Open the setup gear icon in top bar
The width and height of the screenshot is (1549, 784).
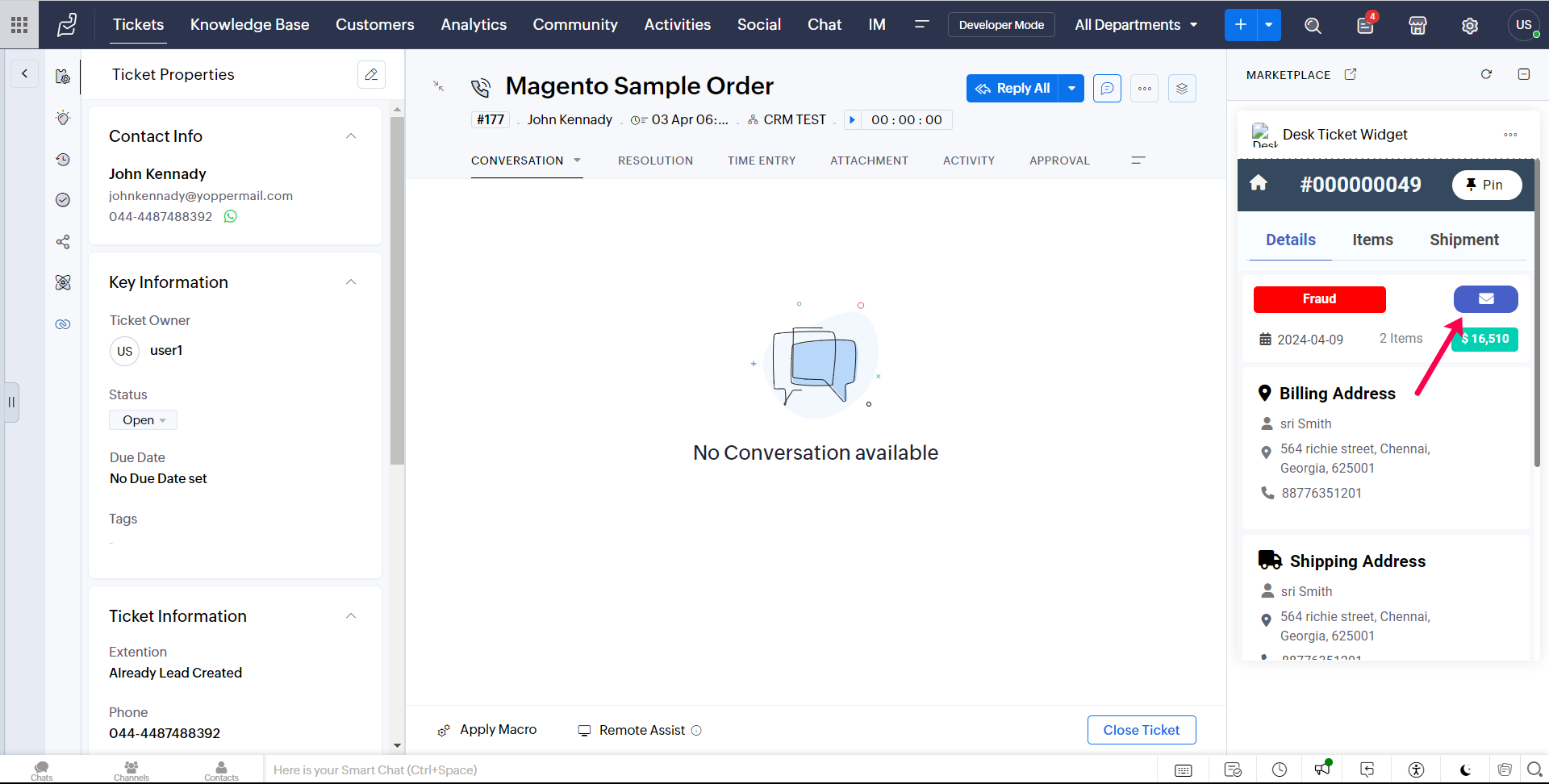click(1470, 25)
